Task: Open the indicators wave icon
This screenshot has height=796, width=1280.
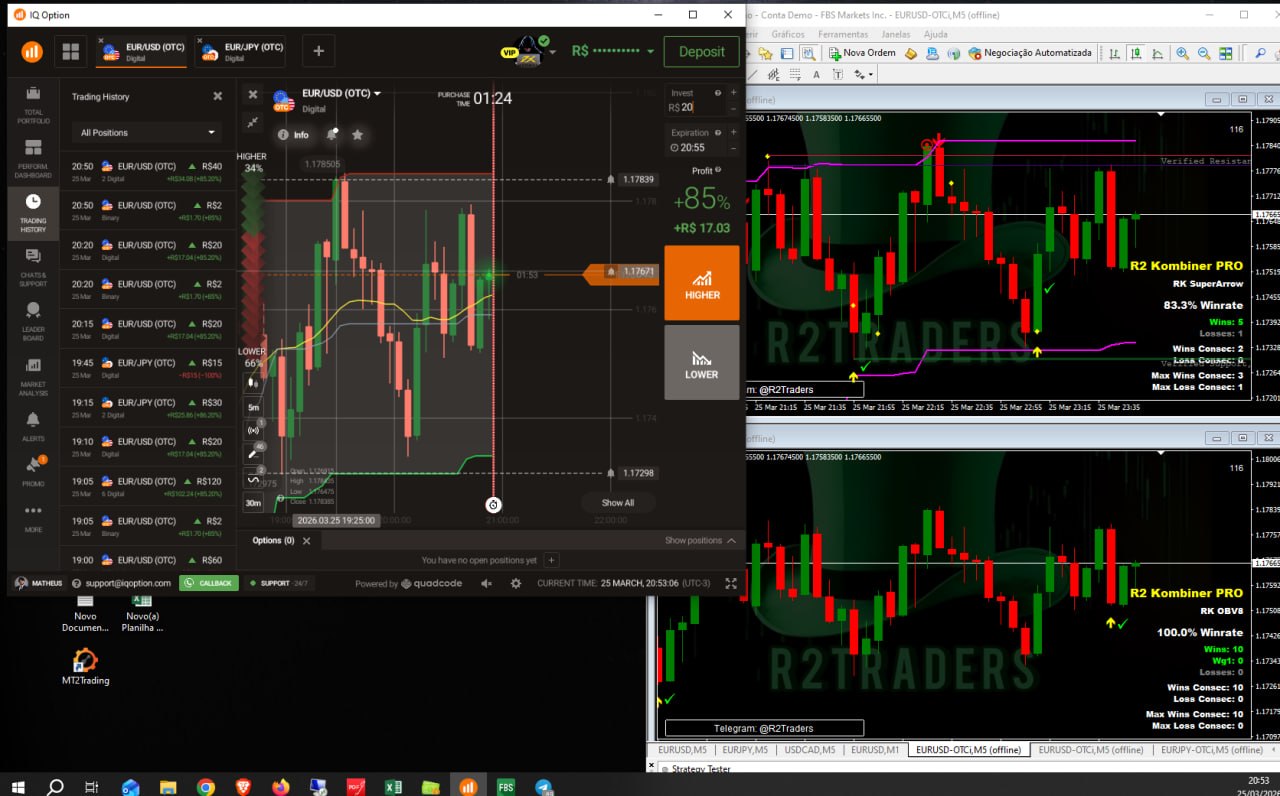Action: click(x=253, y=479)
